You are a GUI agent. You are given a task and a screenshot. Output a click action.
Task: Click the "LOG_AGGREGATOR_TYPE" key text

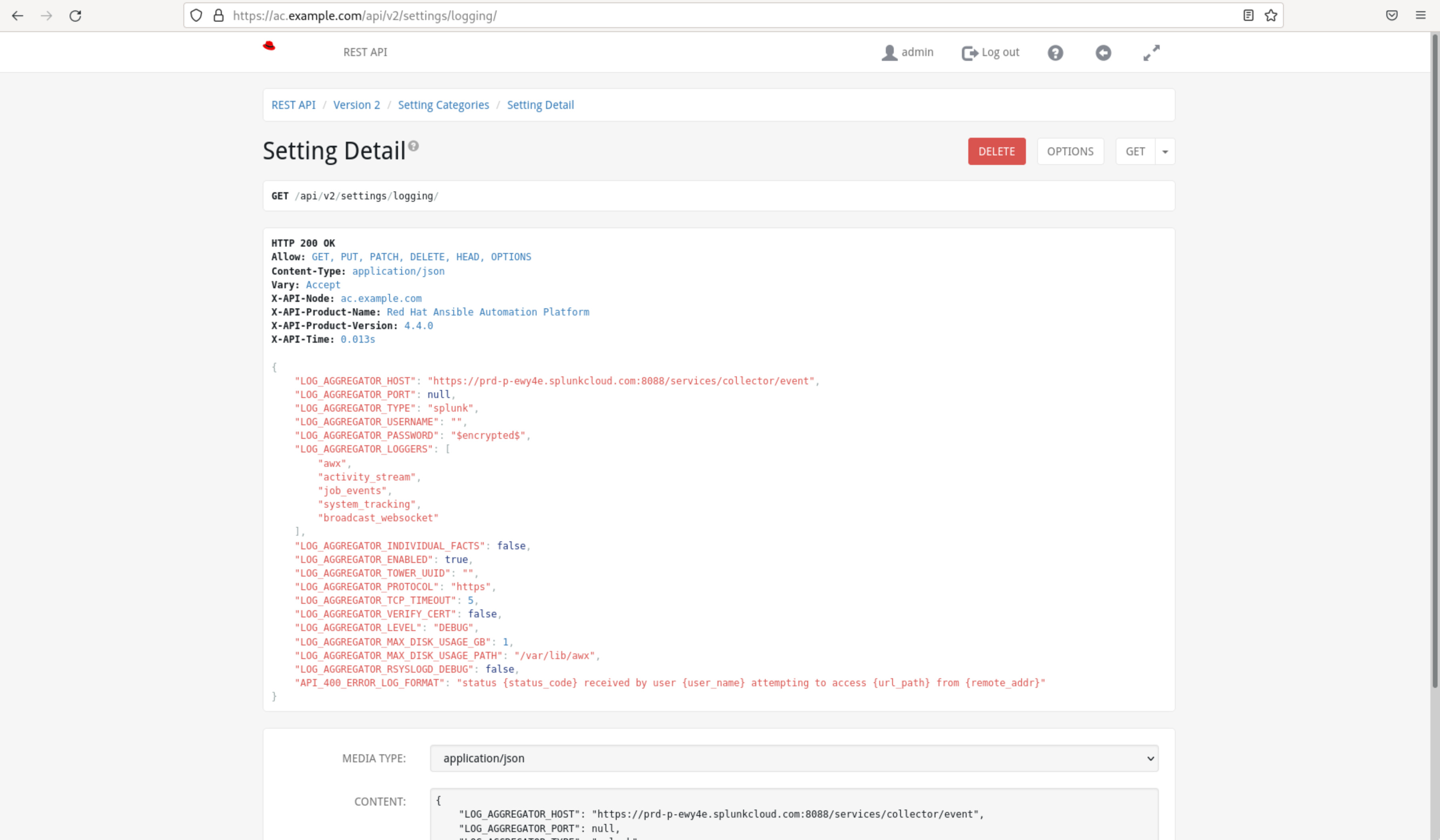[x=356, y=408]
